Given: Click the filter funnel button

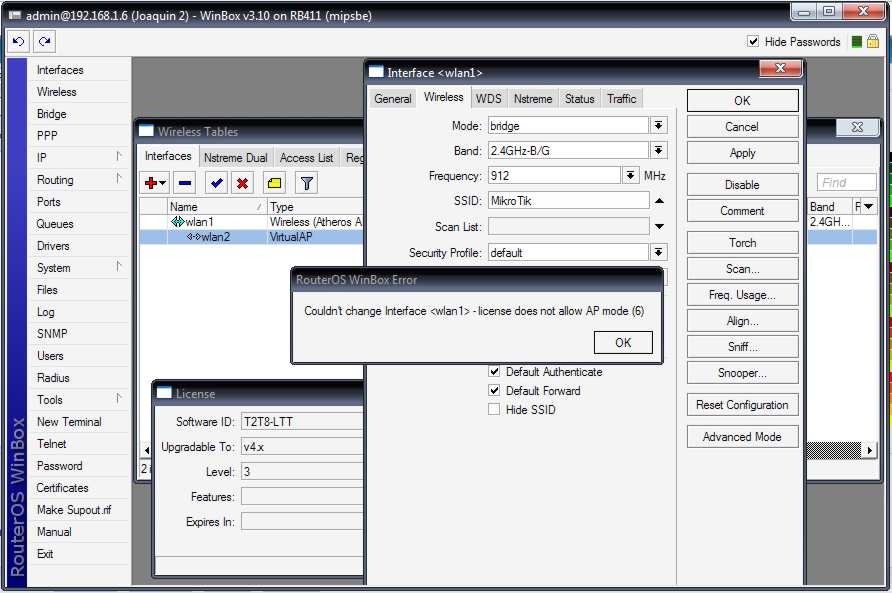Looking at the screenshot, I should coord(307,183).
